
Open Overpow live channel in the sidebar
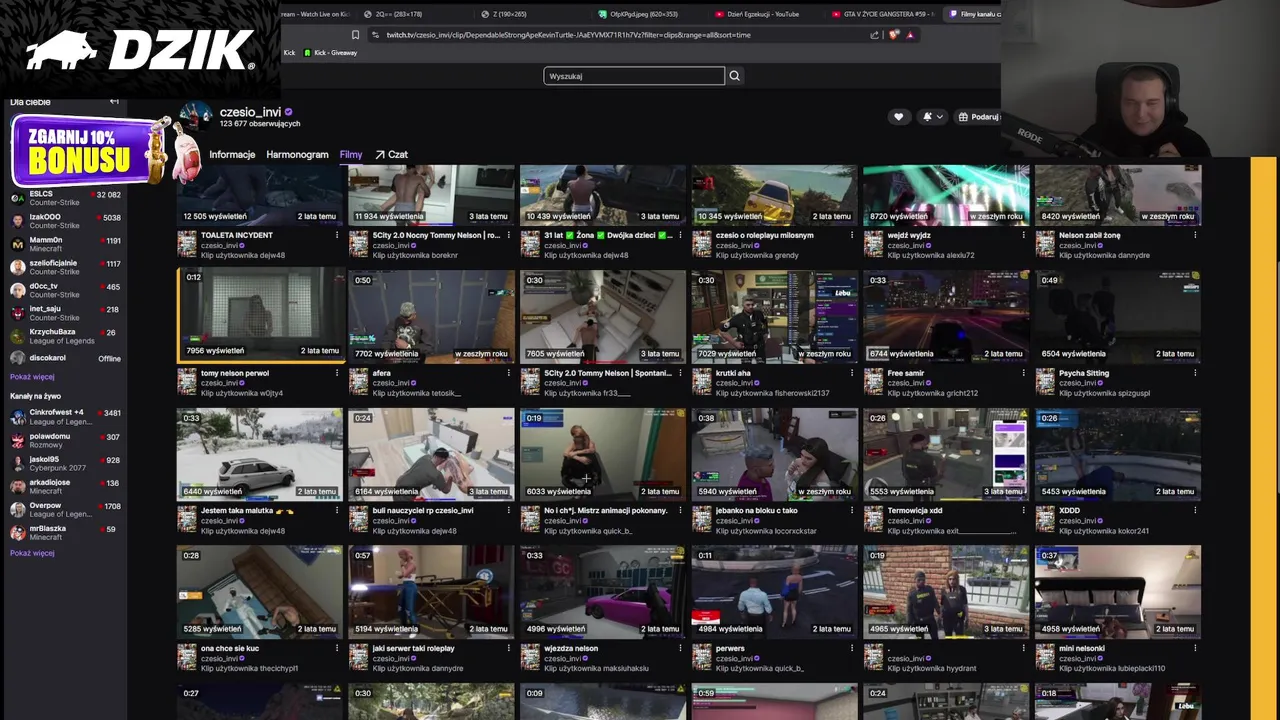coord(65,510)
